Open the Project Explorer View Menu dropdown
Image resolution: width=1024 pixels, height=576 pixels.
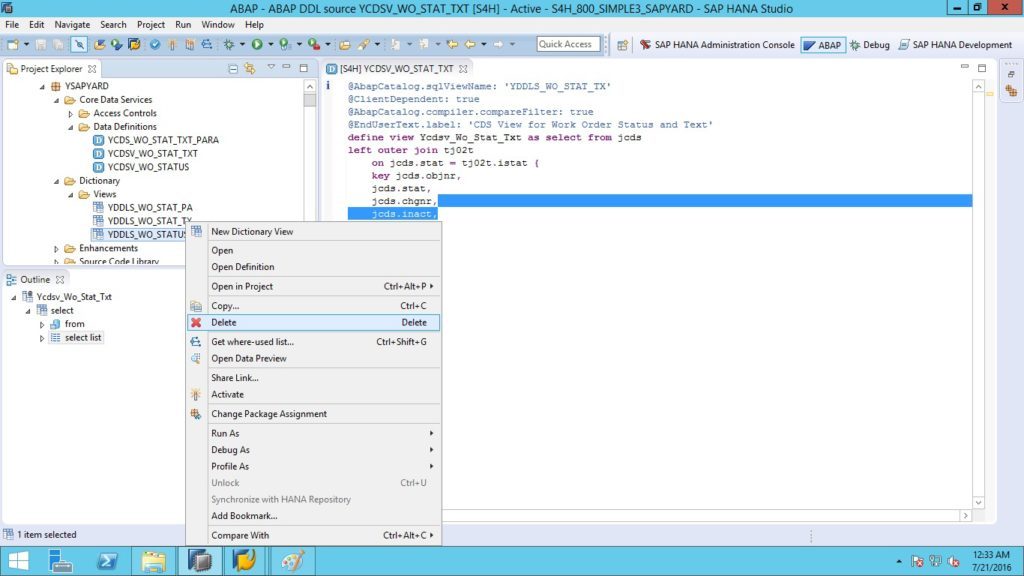(x=271, y=68)
